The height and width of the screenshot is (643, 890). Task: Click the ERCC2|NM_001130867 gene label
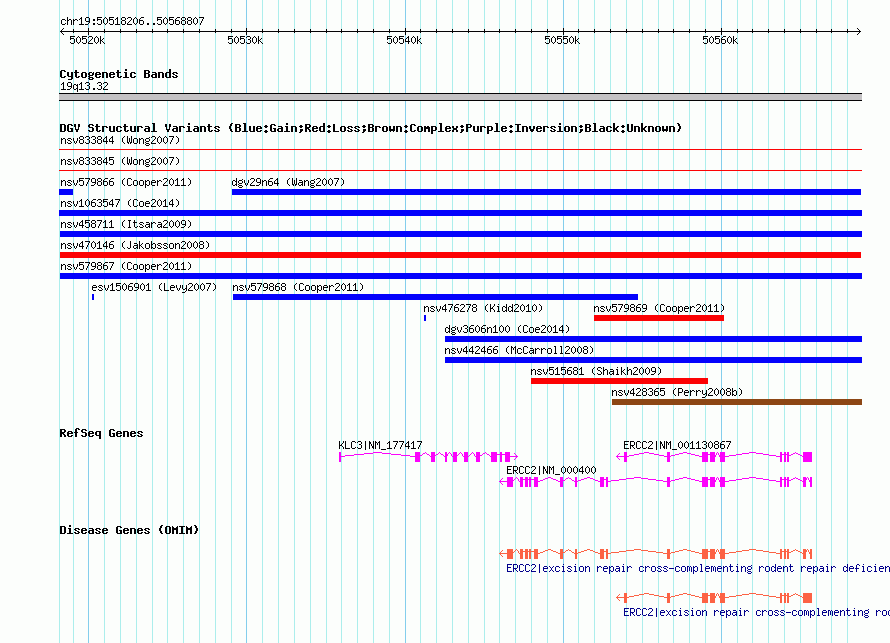(x=677, y=445)
